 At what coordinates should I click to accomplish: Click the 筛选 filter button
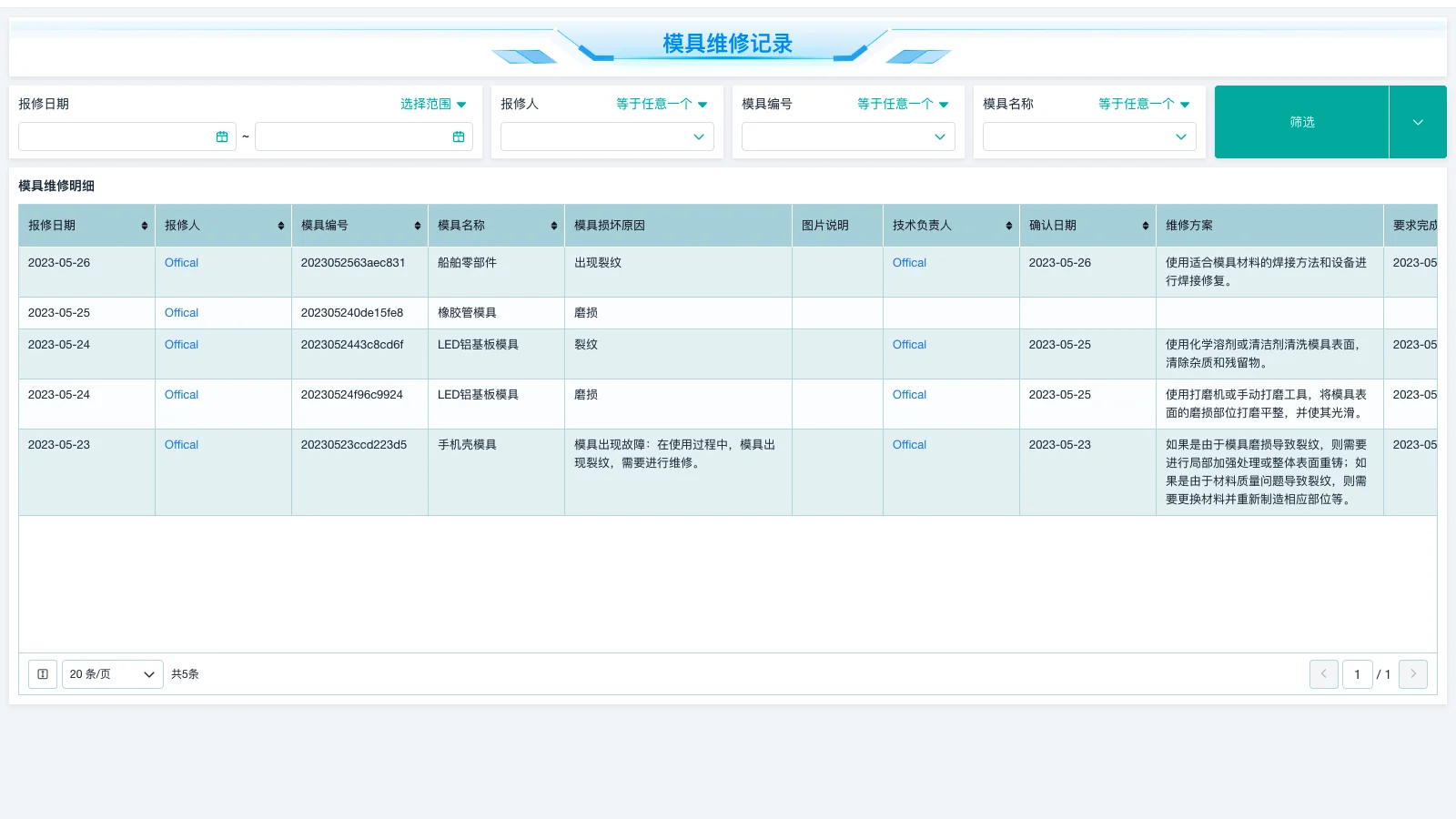(x=1301, y=121)
